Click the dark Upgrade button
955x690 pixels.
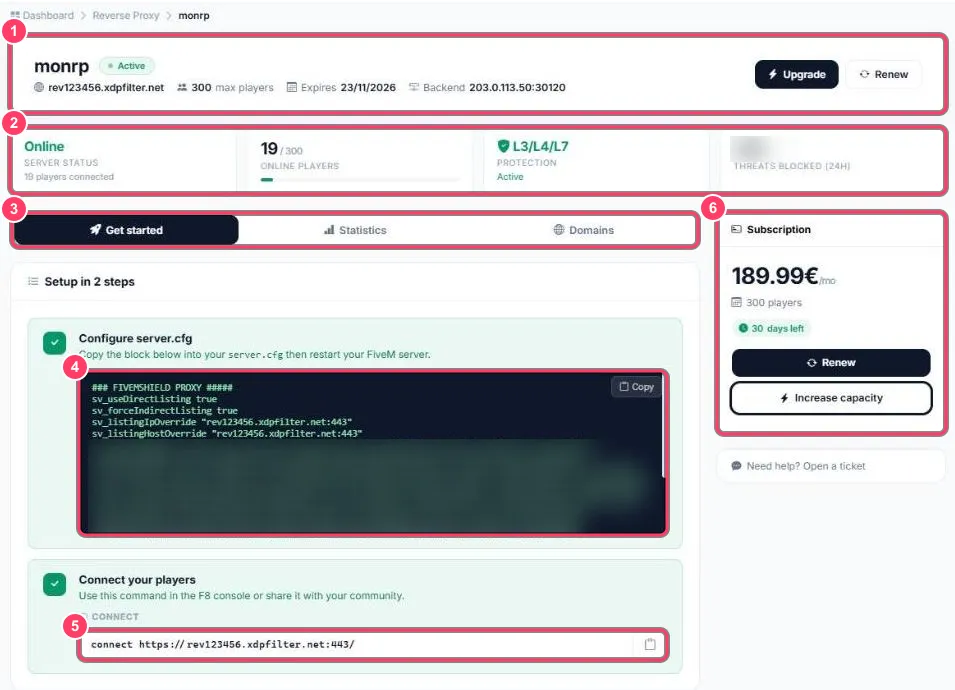click(797, 74)
